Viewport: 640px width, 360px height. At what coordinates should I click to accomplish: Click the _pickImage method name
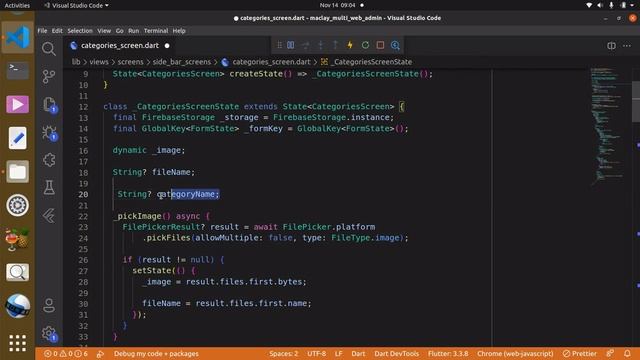137,216
